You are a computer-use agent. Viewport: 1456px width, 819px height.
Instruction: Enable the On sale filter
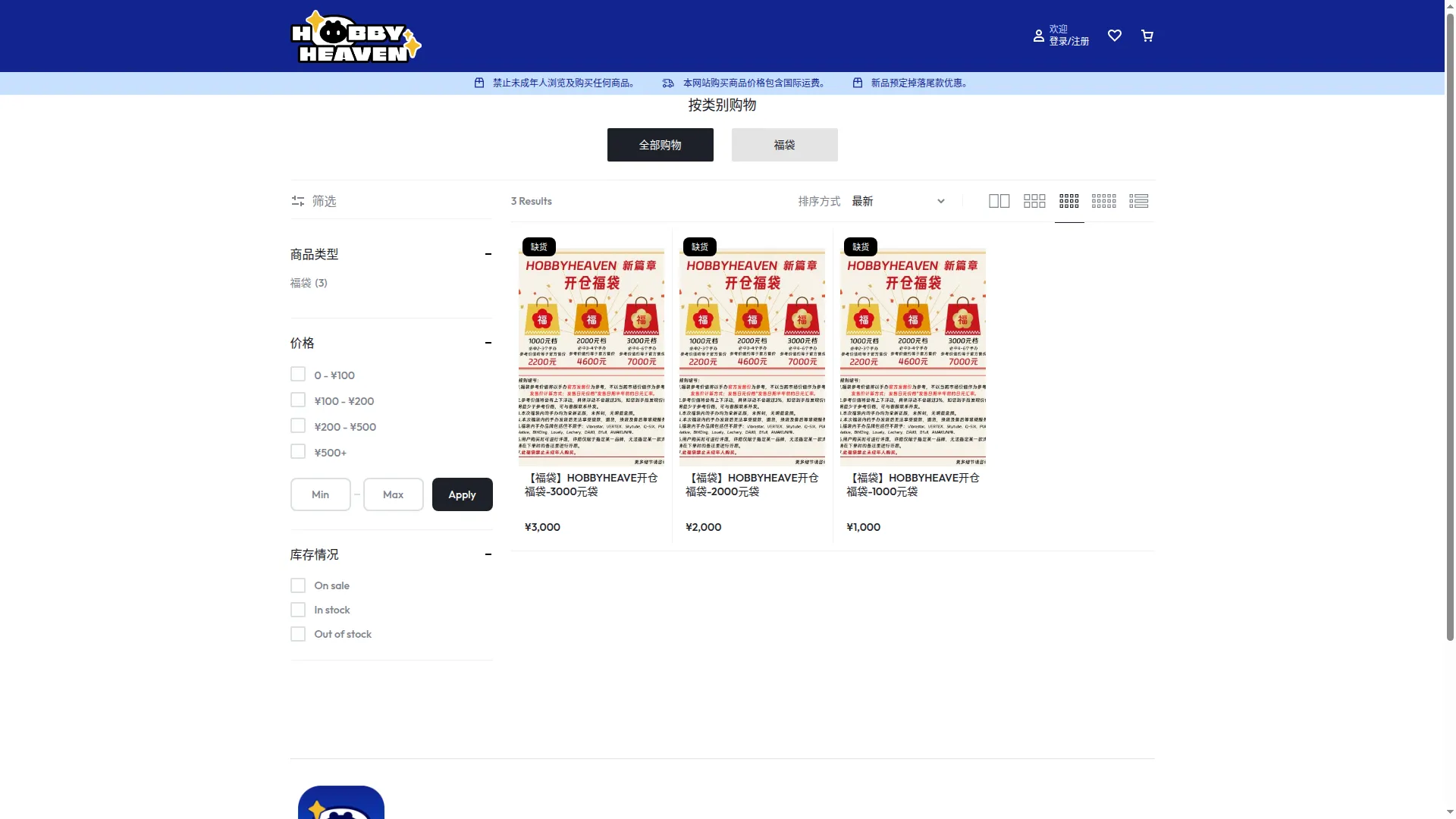(298, 585)
